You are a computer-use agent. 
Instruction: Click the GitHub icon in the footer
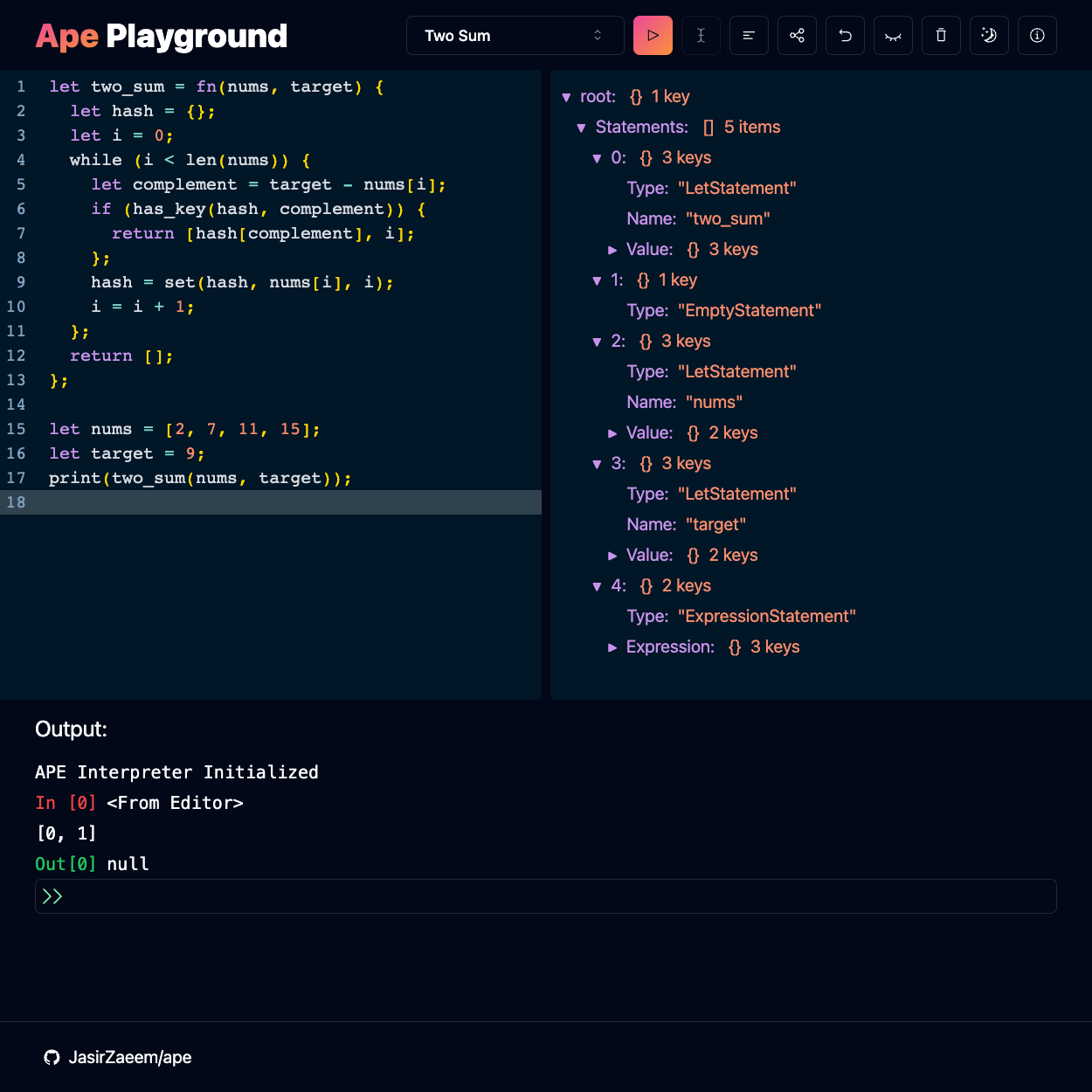52,1057
